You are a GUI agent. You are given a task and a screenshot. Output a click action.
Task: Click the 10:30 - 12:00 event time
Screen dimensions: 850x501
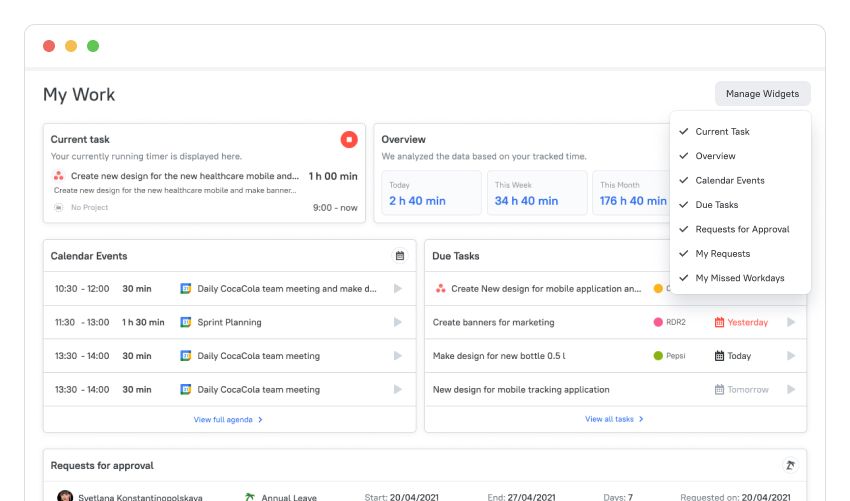pyautogui.click(x=82, y=288)
